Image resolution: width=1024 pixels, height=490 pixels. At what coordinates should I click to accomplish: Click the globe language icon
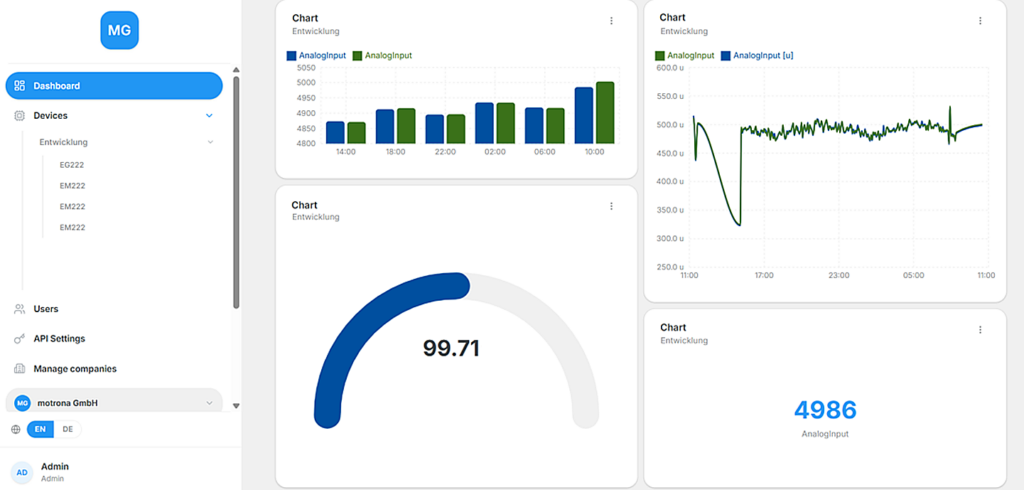coord(16,430)
